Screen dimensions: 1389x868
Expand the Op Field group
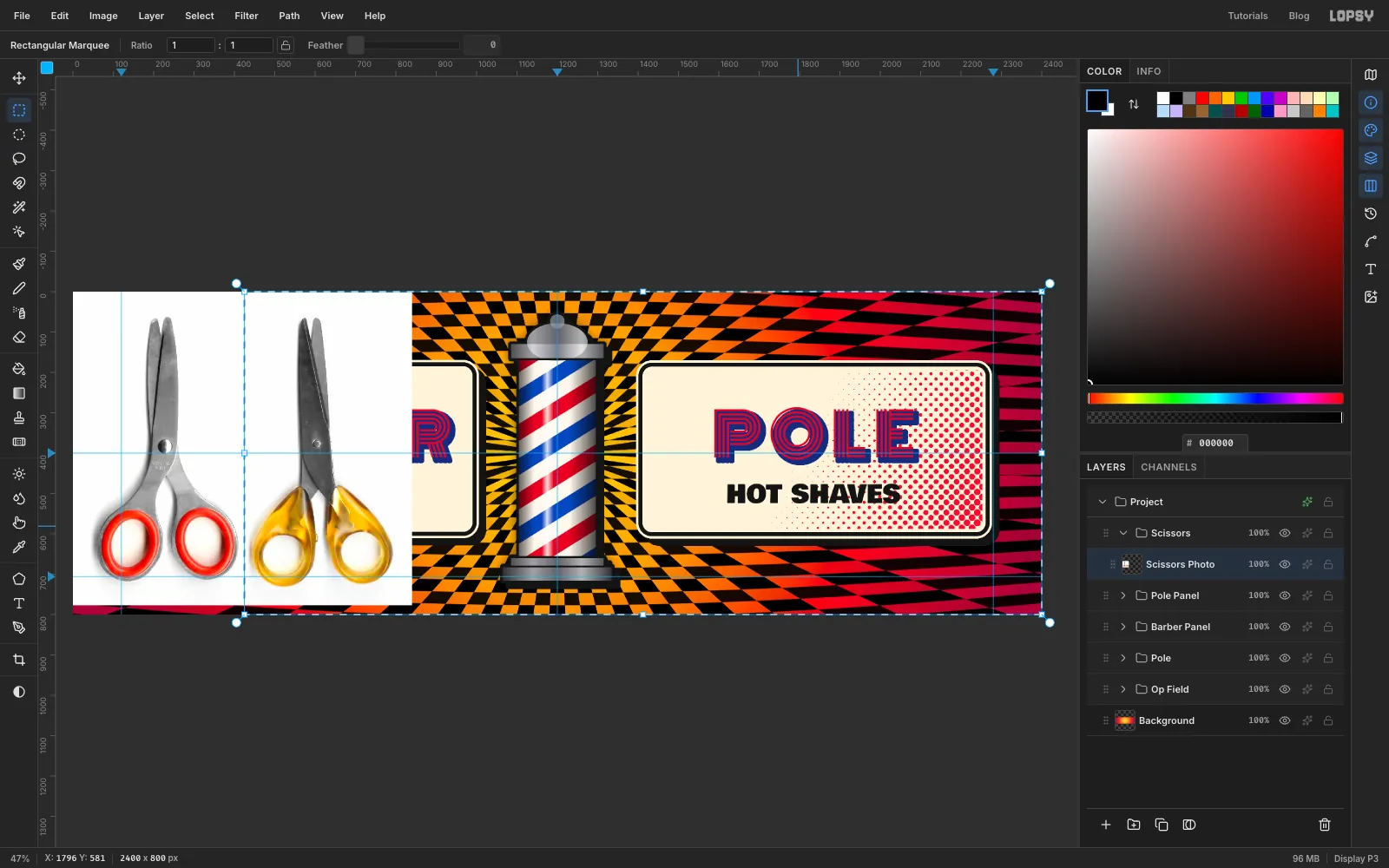(x=1123, y=689)
